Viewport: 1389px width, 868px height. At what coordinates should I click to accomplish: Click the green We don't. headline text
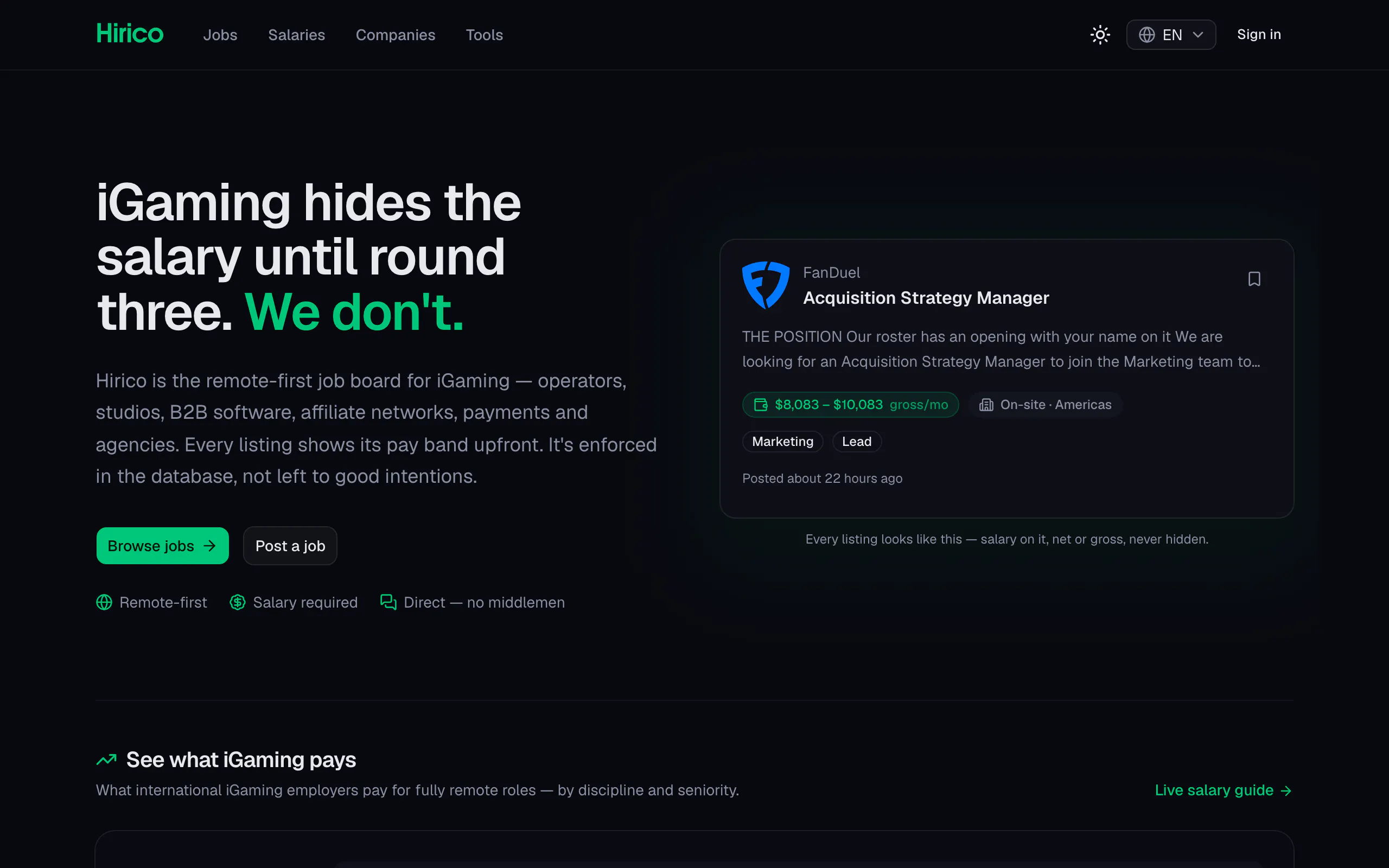[x=354, y=312]
